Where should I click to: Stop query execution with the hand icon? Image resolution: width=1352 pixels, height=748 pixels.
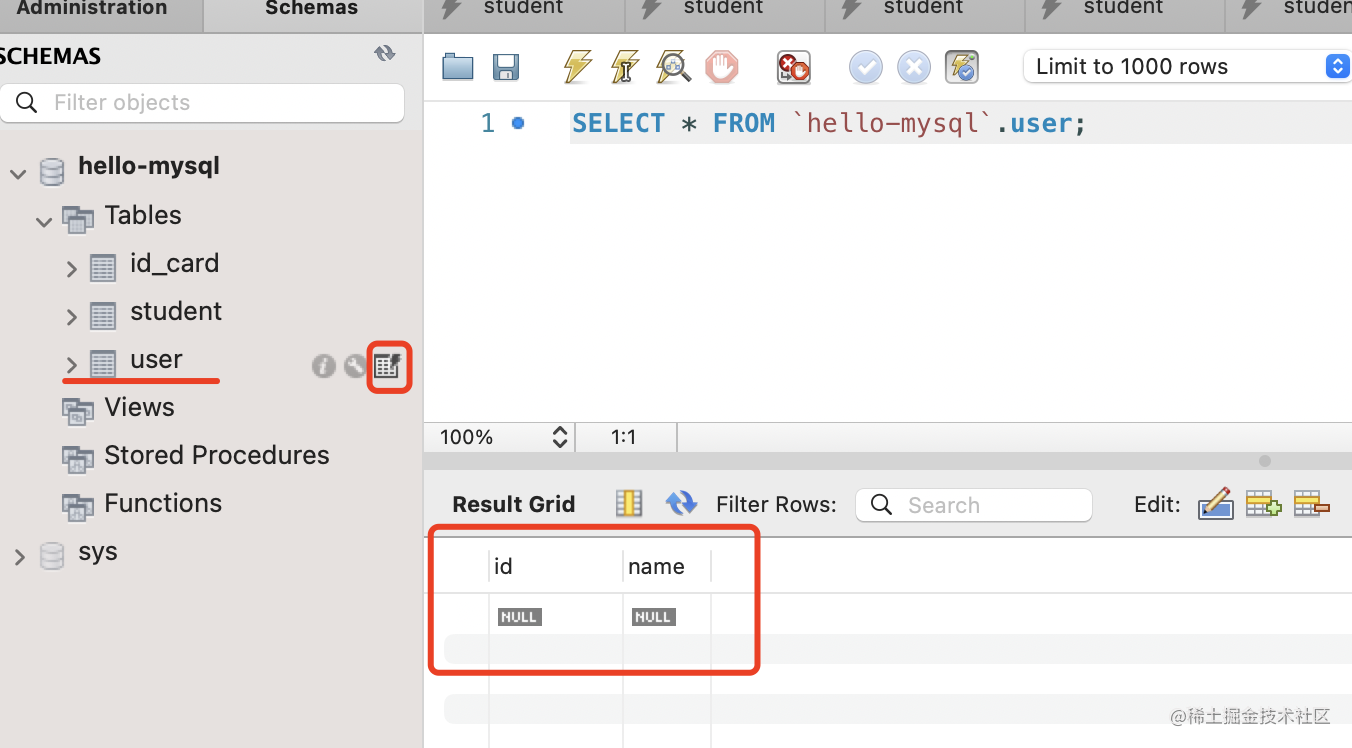pyautogui.click(x=721, y=67)
